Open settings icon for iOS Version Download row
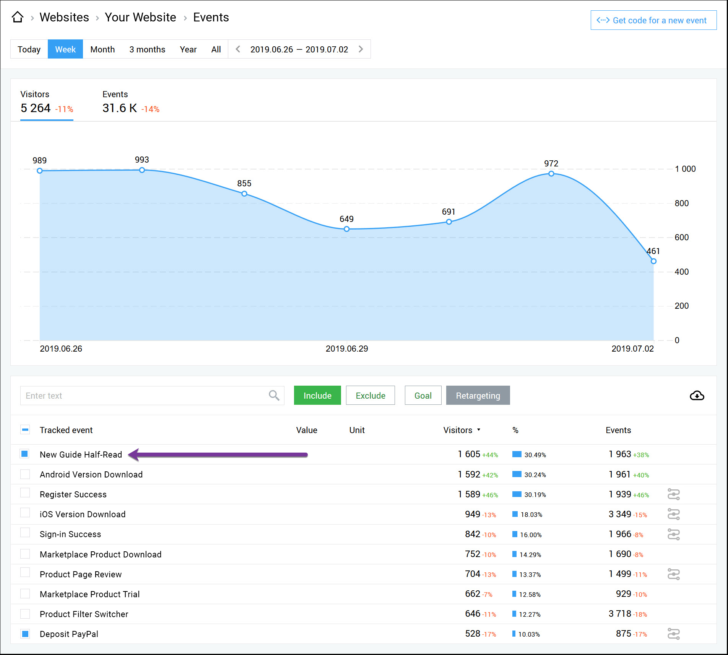This screenshot has height=655, width=728. (674, 514)
